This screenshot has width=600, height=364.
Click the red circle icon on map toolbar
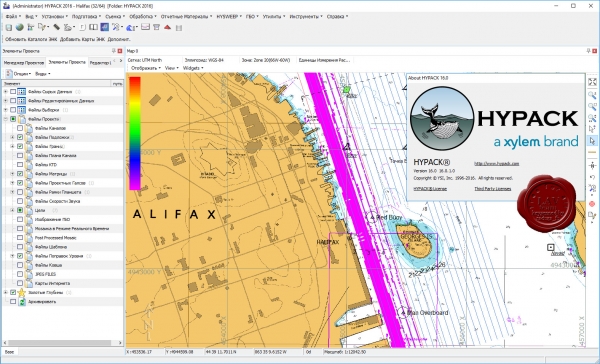(x=592, y=204)
